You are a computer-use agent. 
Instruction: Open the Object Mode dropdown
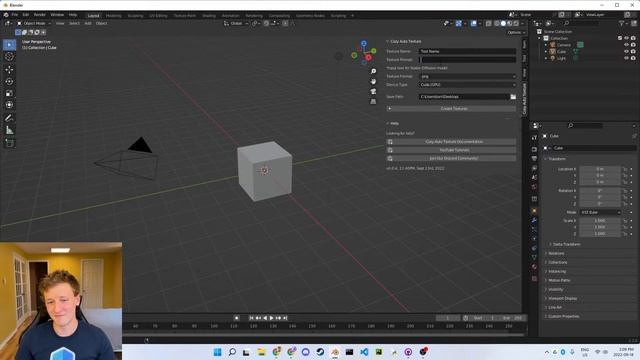click(34, 23)
